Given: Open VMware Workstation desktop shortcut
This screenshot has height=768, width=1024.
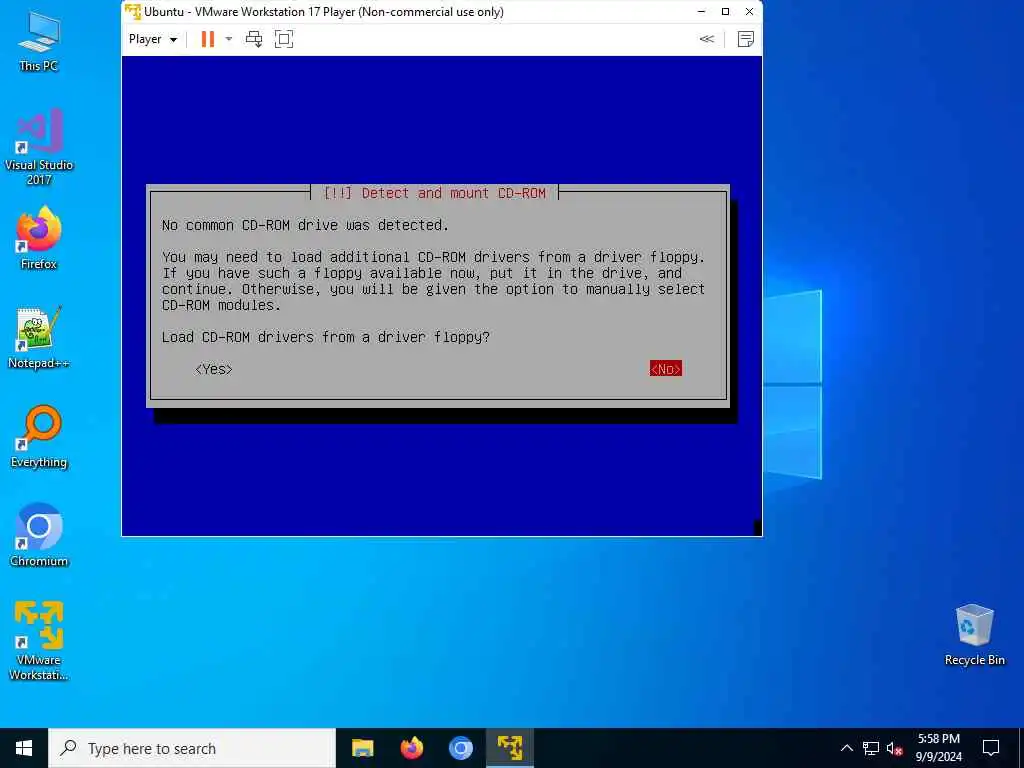Looking at the screenshot, I should click(39, 641).
